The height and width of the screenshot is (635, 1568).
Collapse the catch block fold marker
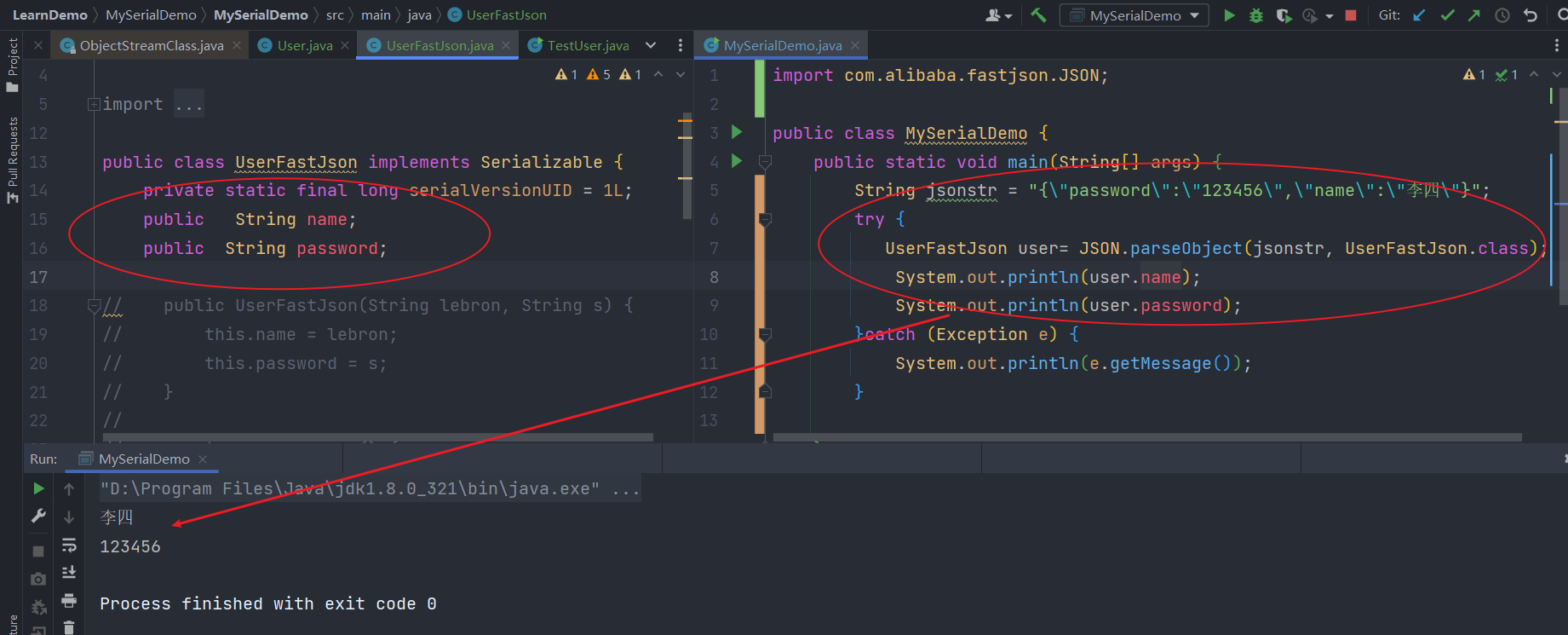coord(765,335)
